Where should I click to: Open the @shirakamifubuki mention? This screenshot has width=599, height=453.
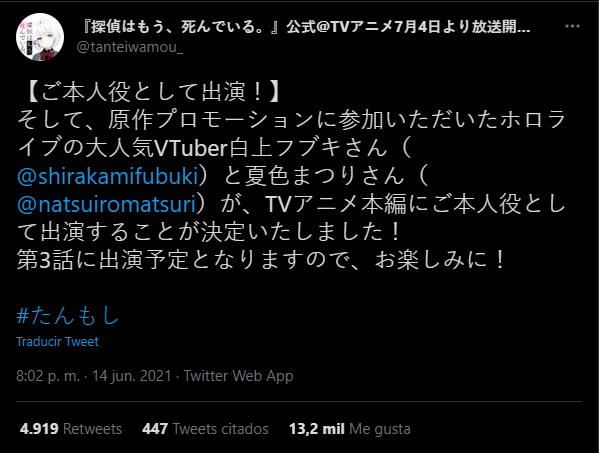[108, 176]
